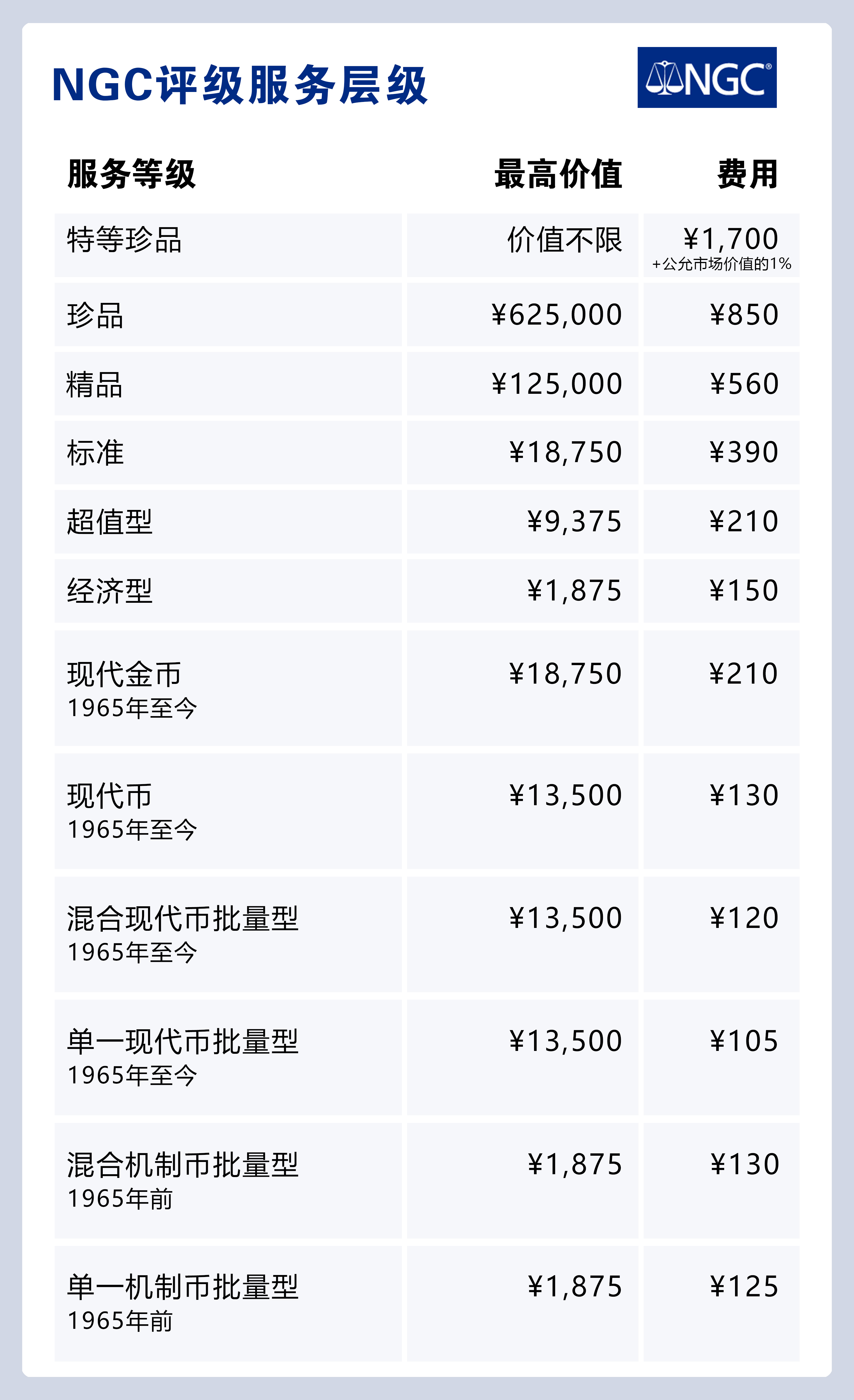Select the 超值型 service tier
This screenshot has height=1400, width=854.
pyautogui.click(x=109, y=522)
